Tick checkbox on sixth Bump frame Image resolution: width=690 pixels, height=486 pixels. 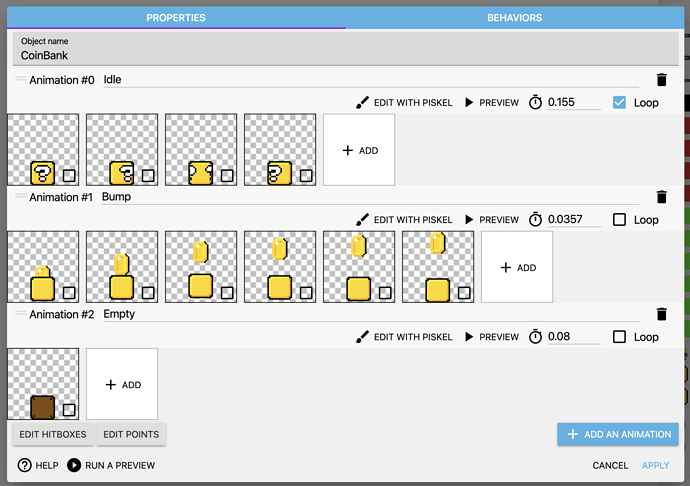464,293
